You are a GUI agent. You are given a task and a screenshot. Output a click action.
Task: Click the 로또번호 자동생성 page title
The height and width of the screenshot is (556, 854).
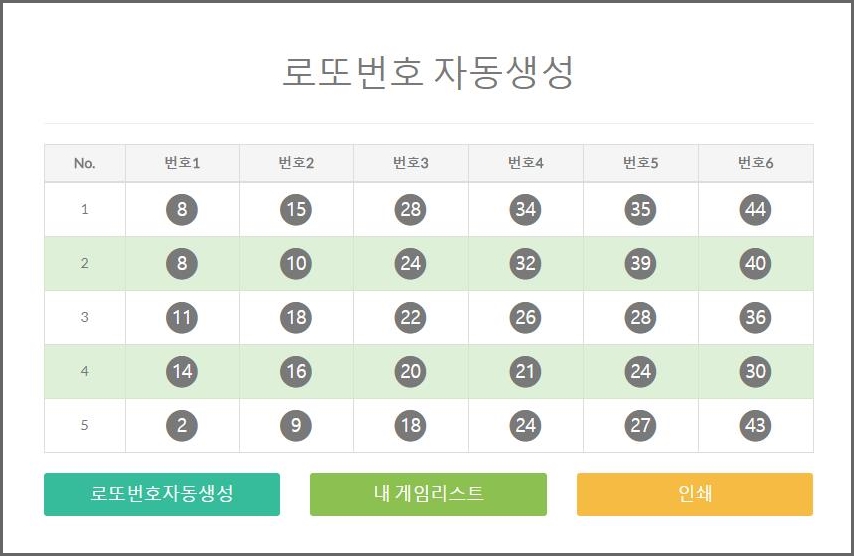[x=428, y=72]
